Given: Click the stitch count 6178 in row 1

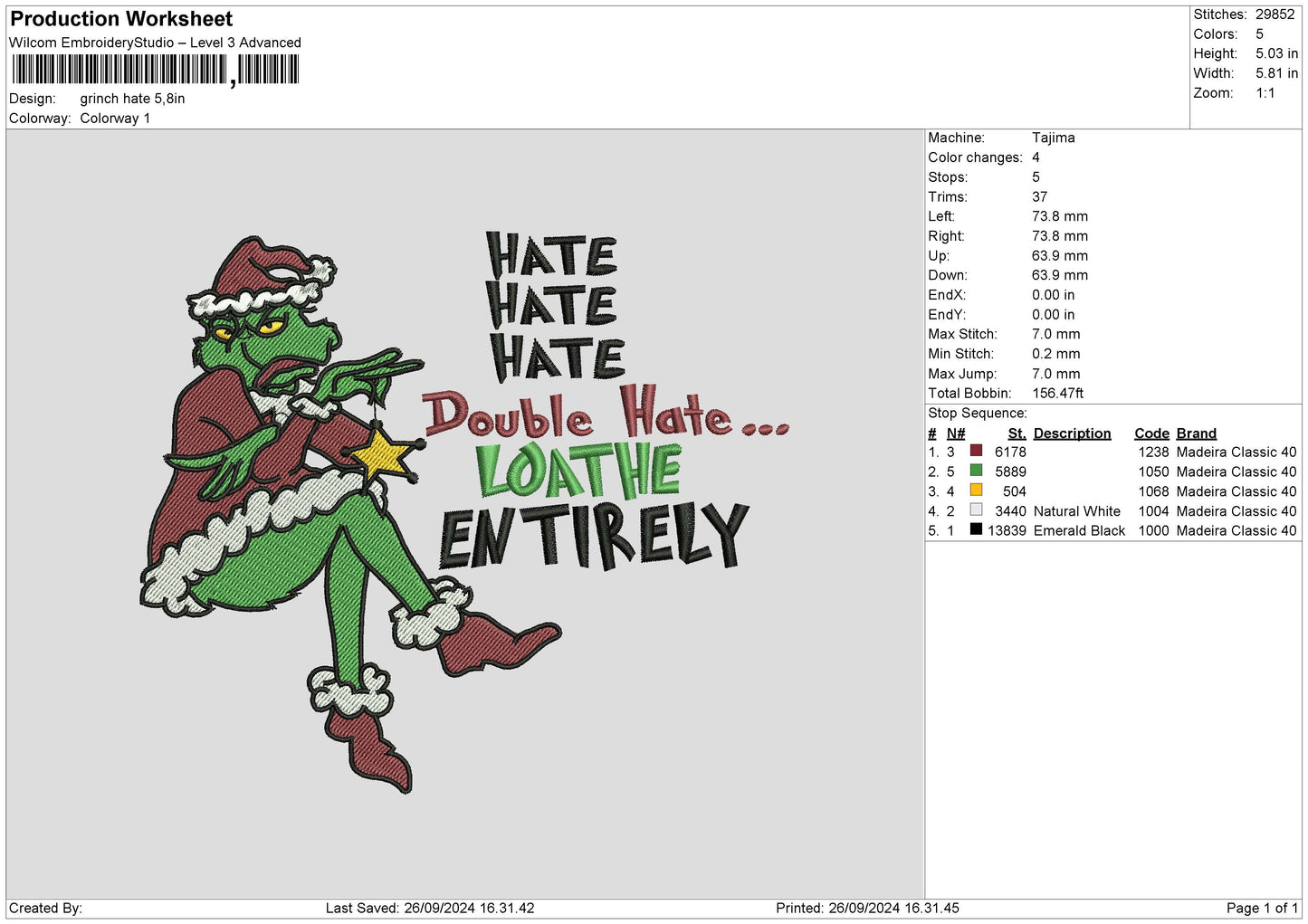Looking at the screenshot, I should coord(1010,452).
